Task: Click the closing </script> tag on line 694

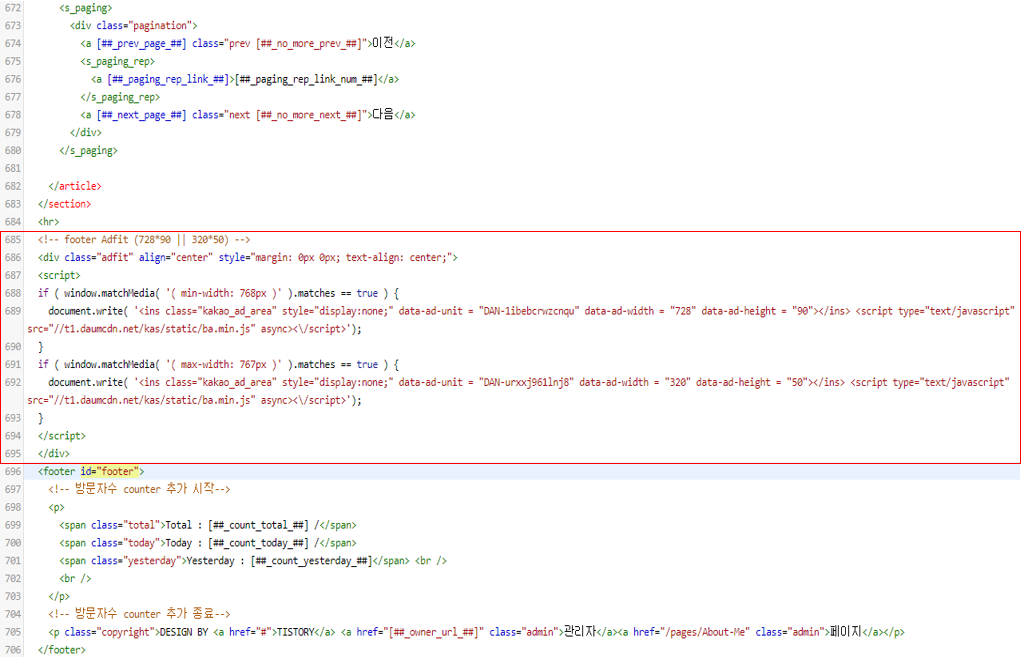Action: (62, 436)
